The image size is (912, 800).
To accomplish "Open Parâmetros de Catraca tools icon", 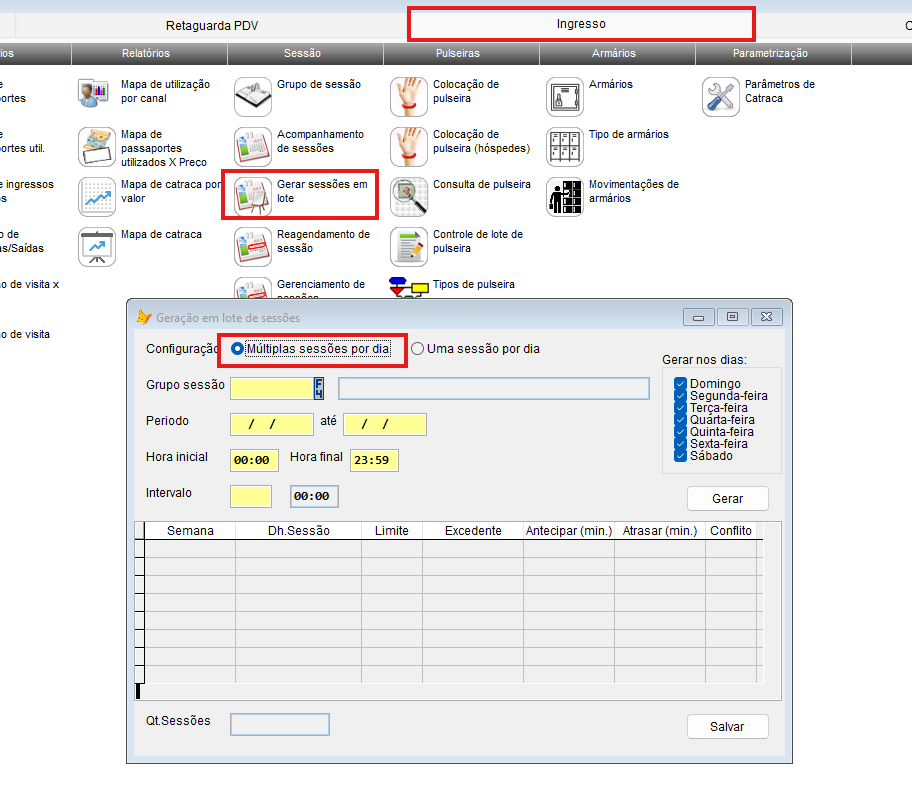I will [721, 96].
